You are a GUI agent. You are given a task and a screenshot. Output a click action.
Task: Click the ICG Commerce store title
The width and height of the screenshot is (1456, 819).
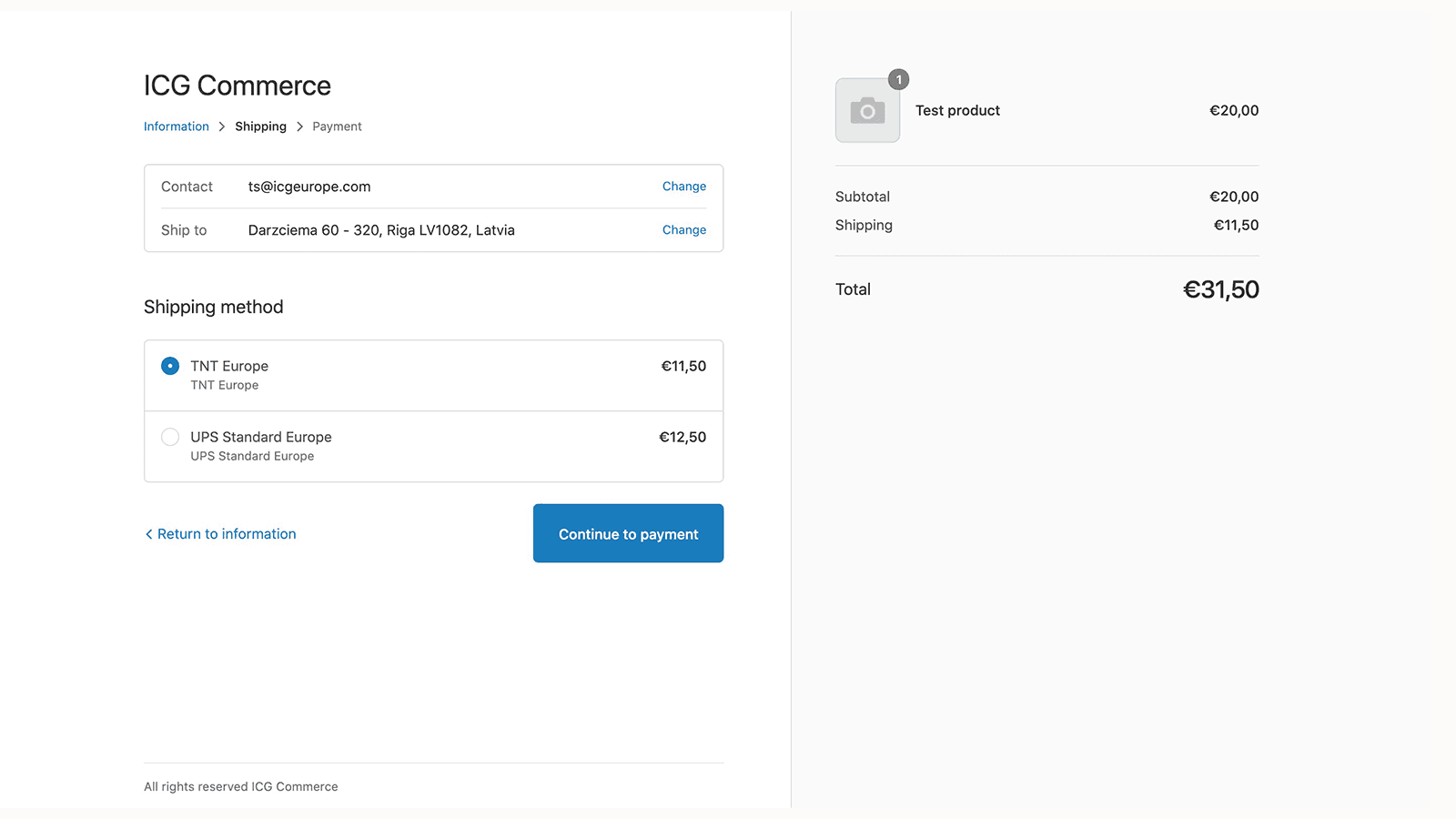[x=237, y=85]
